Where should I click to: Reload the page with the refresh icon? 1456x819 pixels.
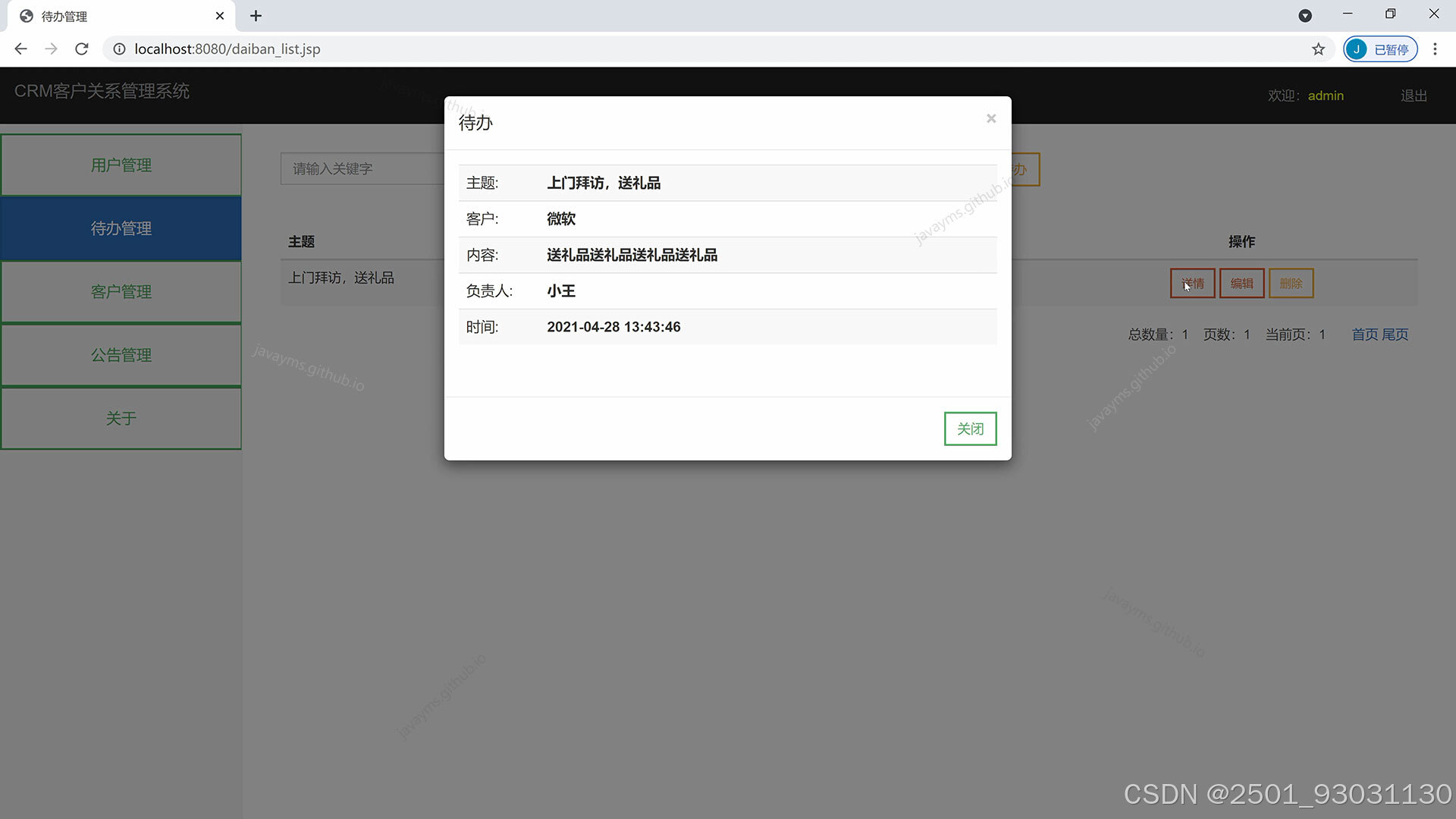point(82,49)
